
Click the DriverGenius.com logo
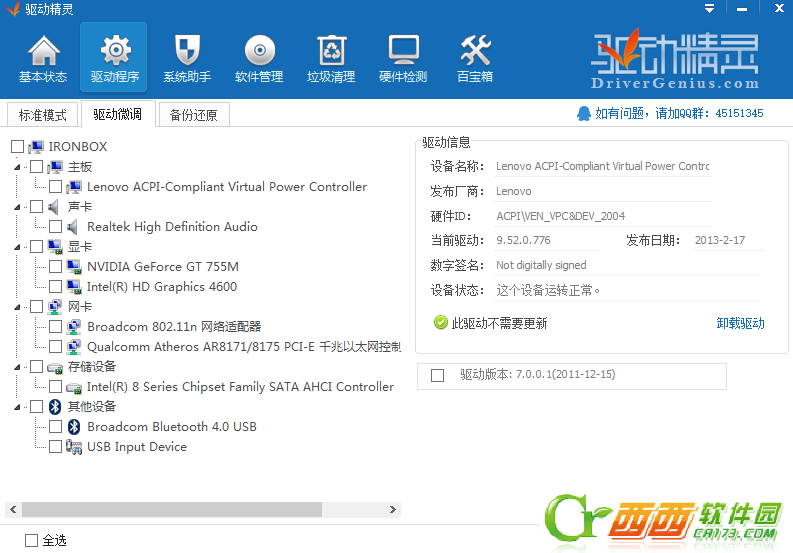pyautogui.click(x=675, y=60)
